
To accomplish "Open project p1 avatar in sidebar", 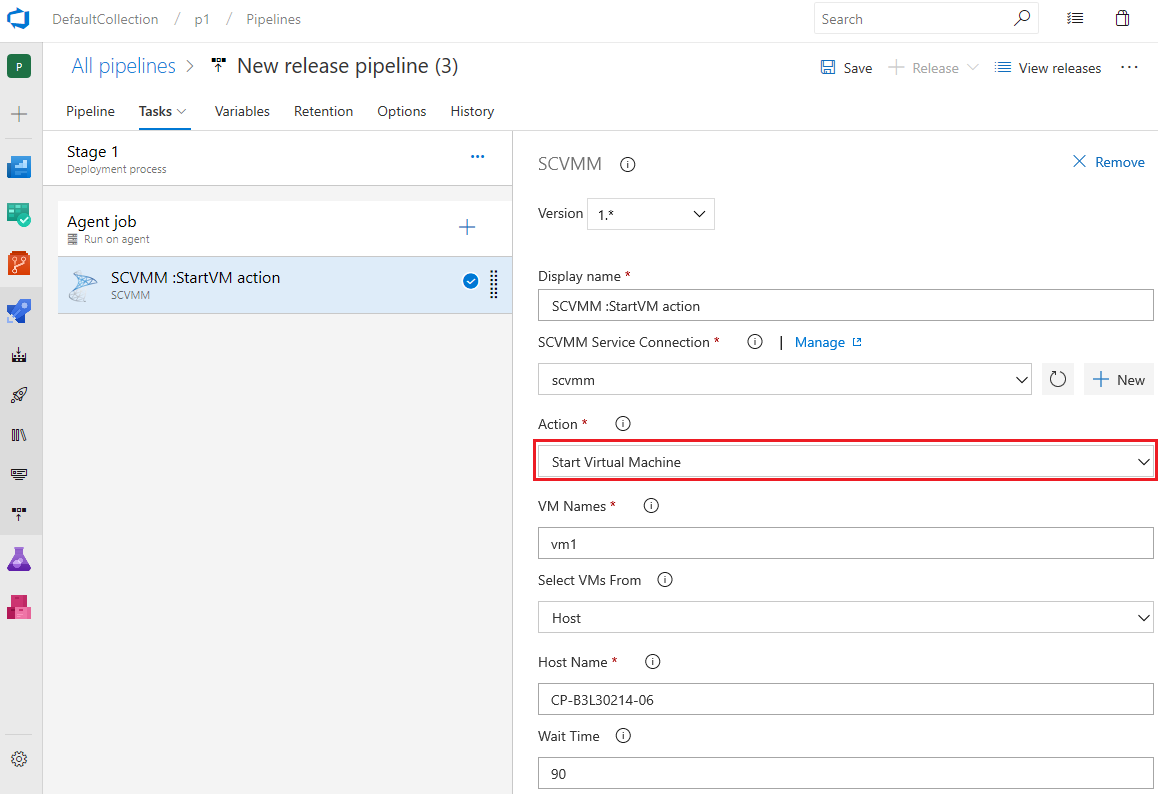I will click(x=19, y=66).
